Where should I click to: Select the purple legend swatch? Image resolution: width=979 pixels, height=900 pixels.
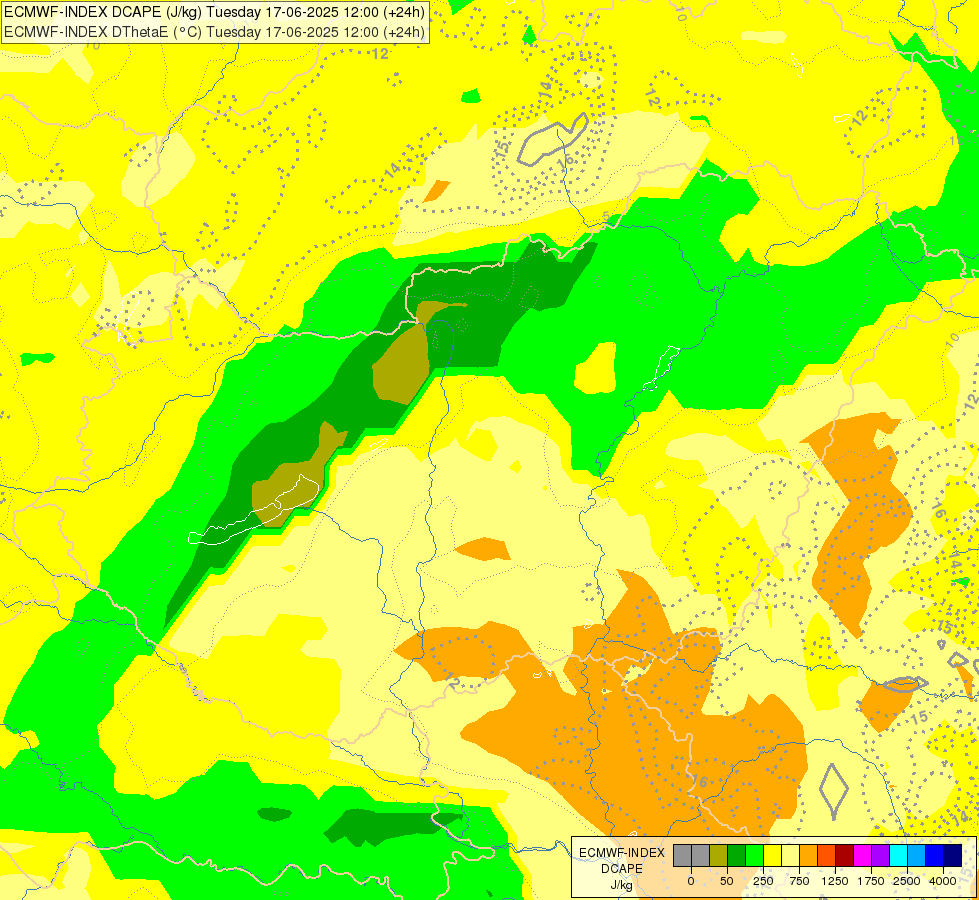coord(880,856)
